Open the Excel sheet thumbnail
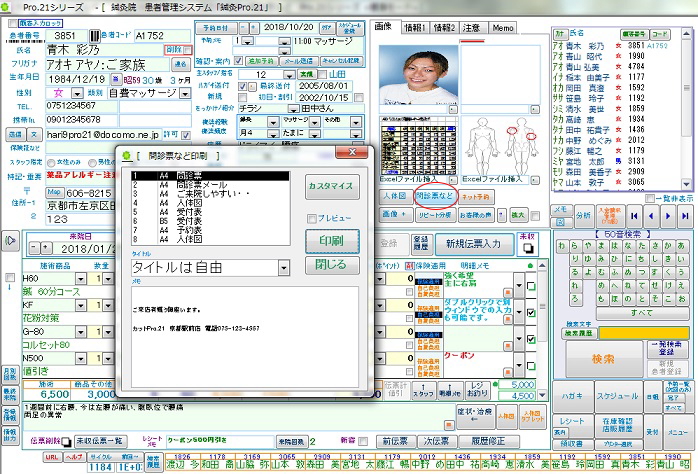Viewport: 698px width, 474px height. [x=418, y=146]
